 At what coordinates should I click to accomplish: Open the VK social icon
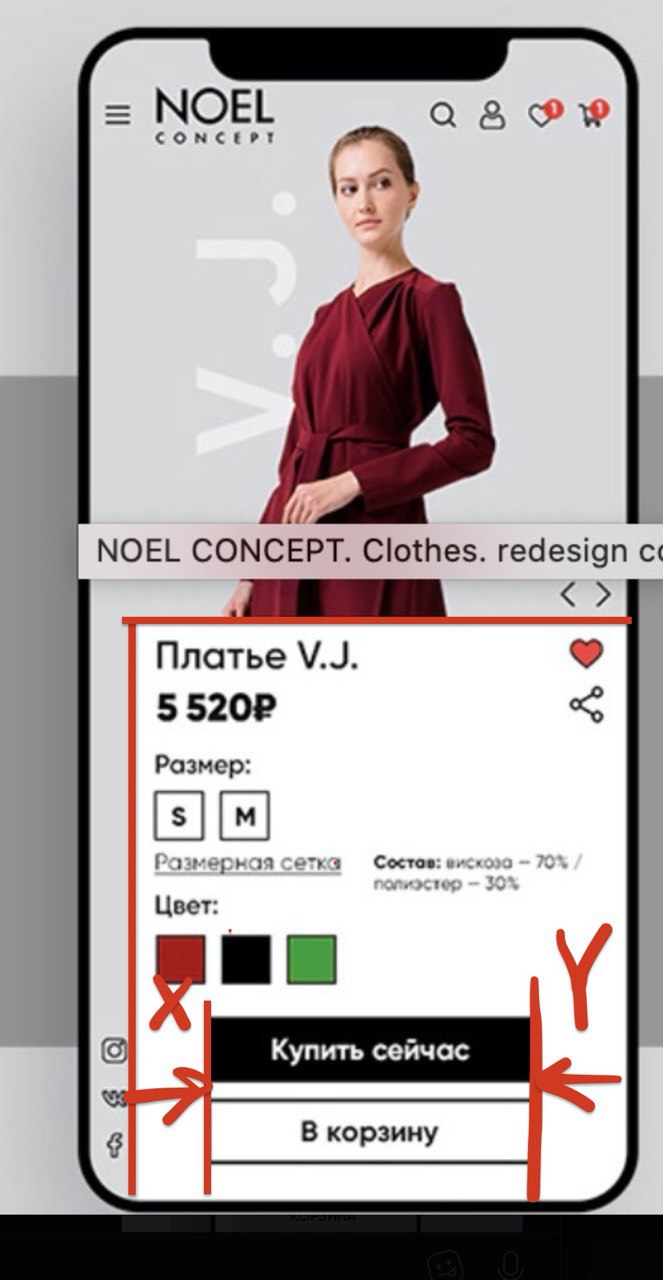point(114,1097)
